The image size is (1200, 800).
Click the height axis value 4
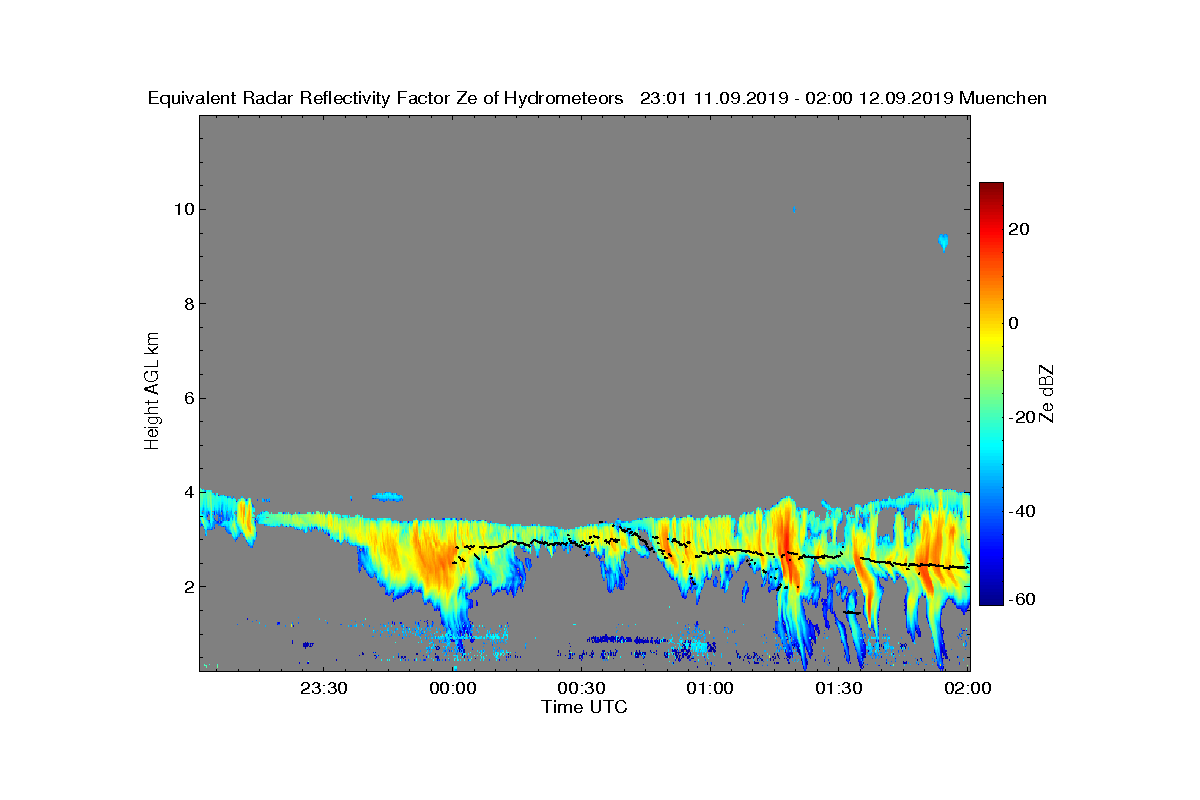coord(188,492)
